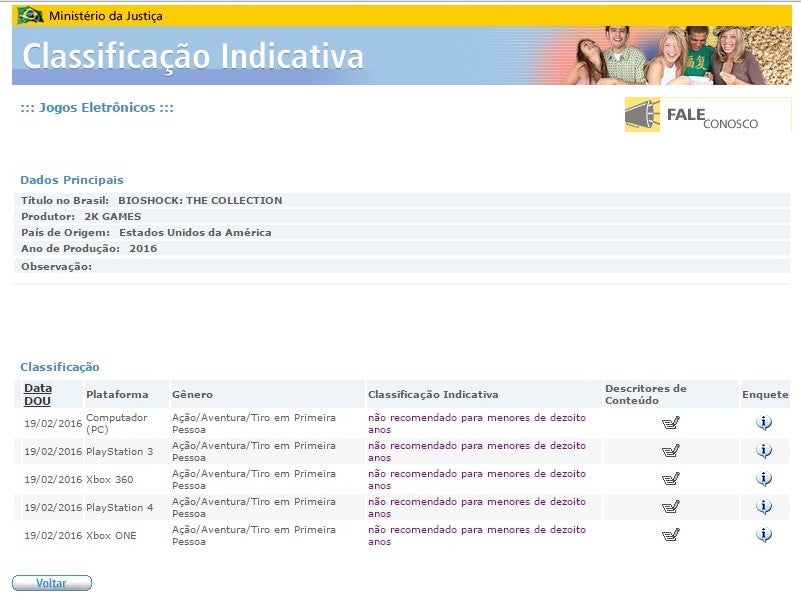
Task: Select the PlayStation 4 platform cell
Action: point(120,508)
